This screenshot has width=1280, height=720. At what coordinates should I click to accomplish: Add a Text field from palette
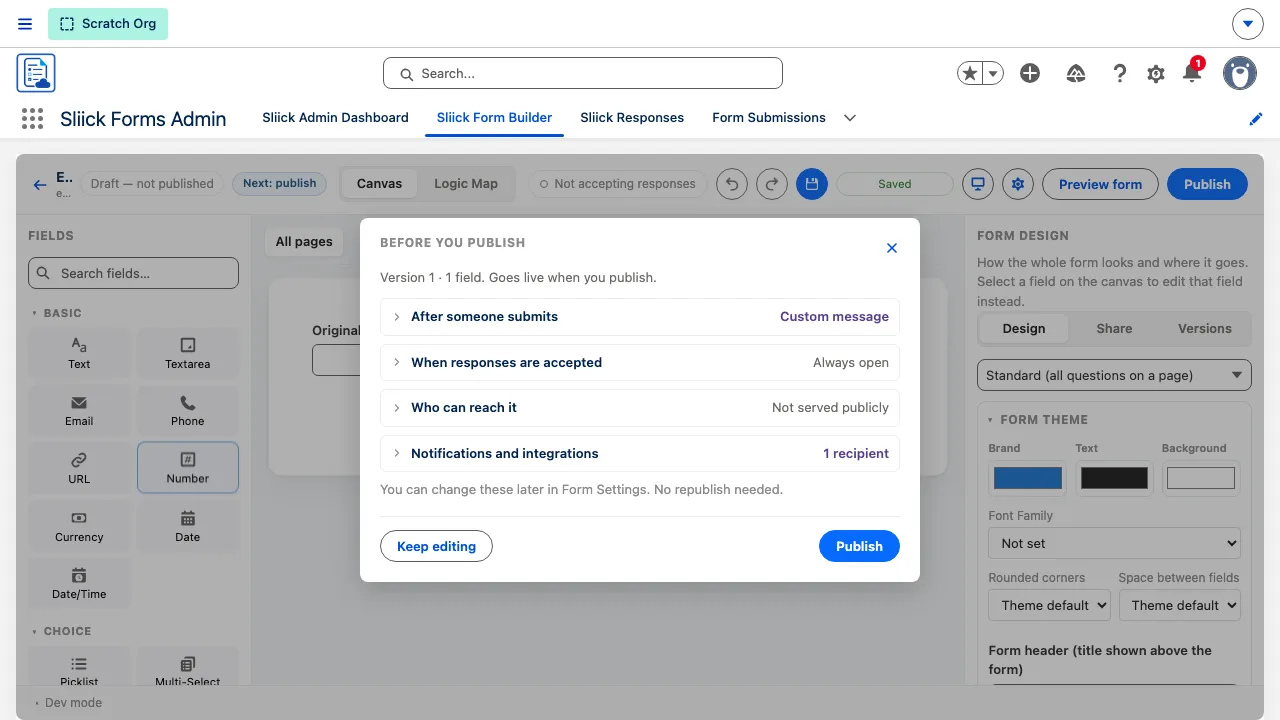(x=79, y=352)
